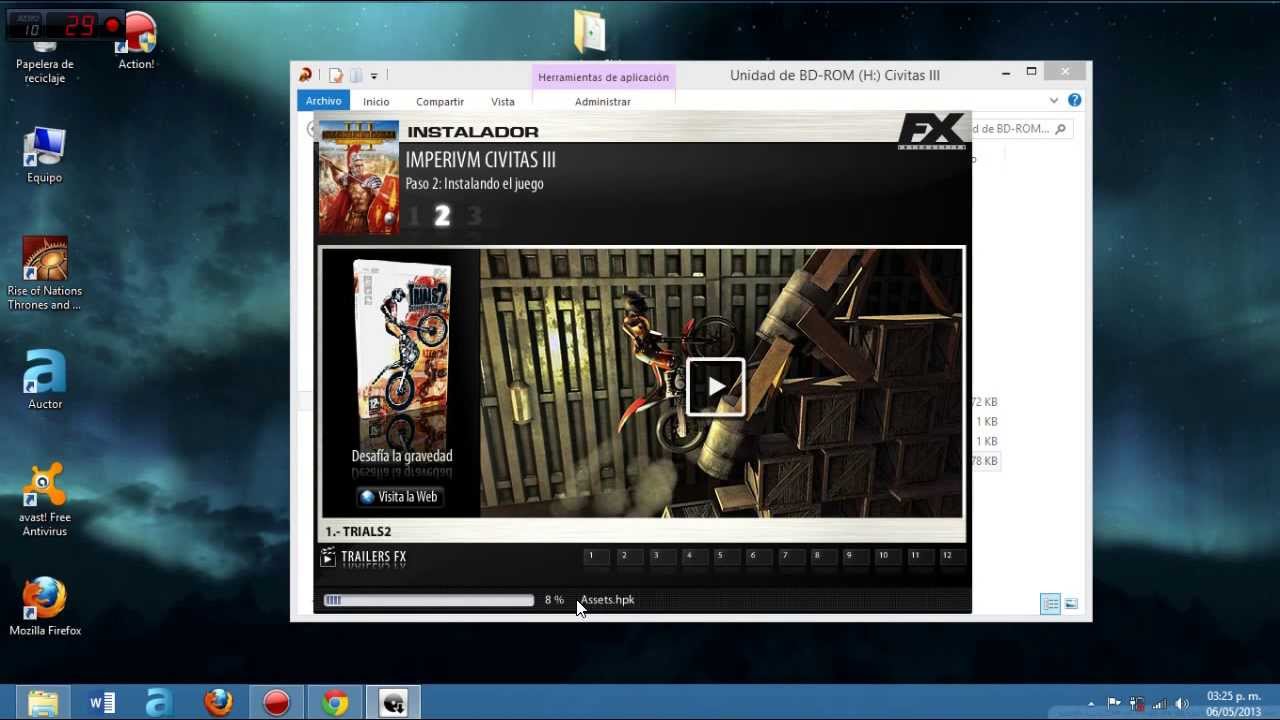The height and width of the screenshot is (720, 1280).
Task: Select trailer number 10
Action: [x=887, y=557]
